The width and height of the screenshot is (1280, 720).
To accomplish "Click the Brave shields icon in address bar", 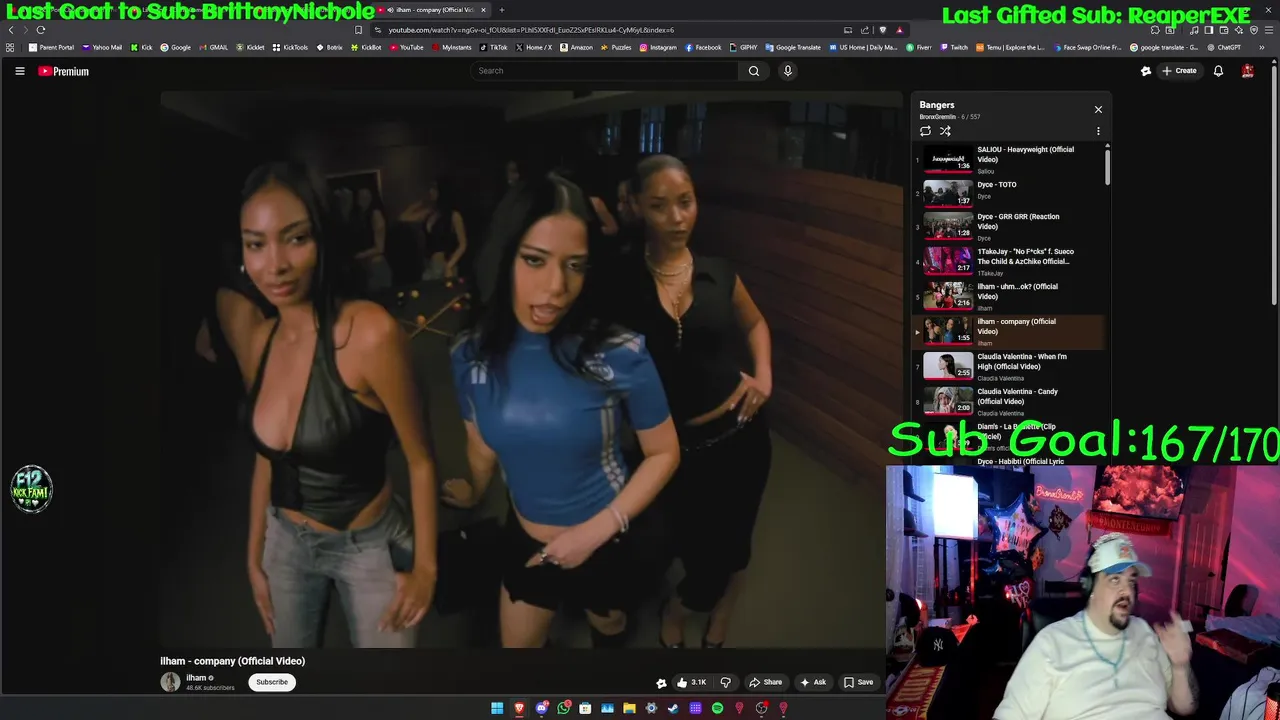I will click(882, 30).
